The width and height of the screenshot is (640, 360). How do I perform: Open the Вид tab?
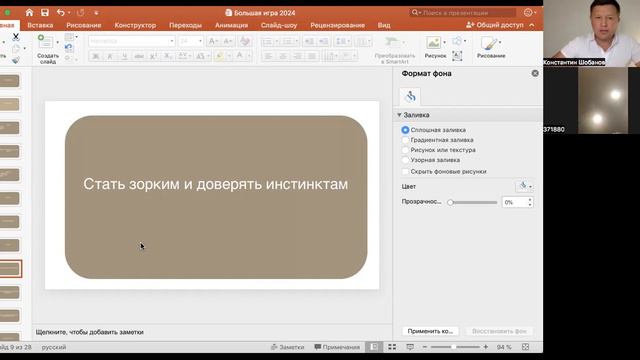[x=384, y=25]
